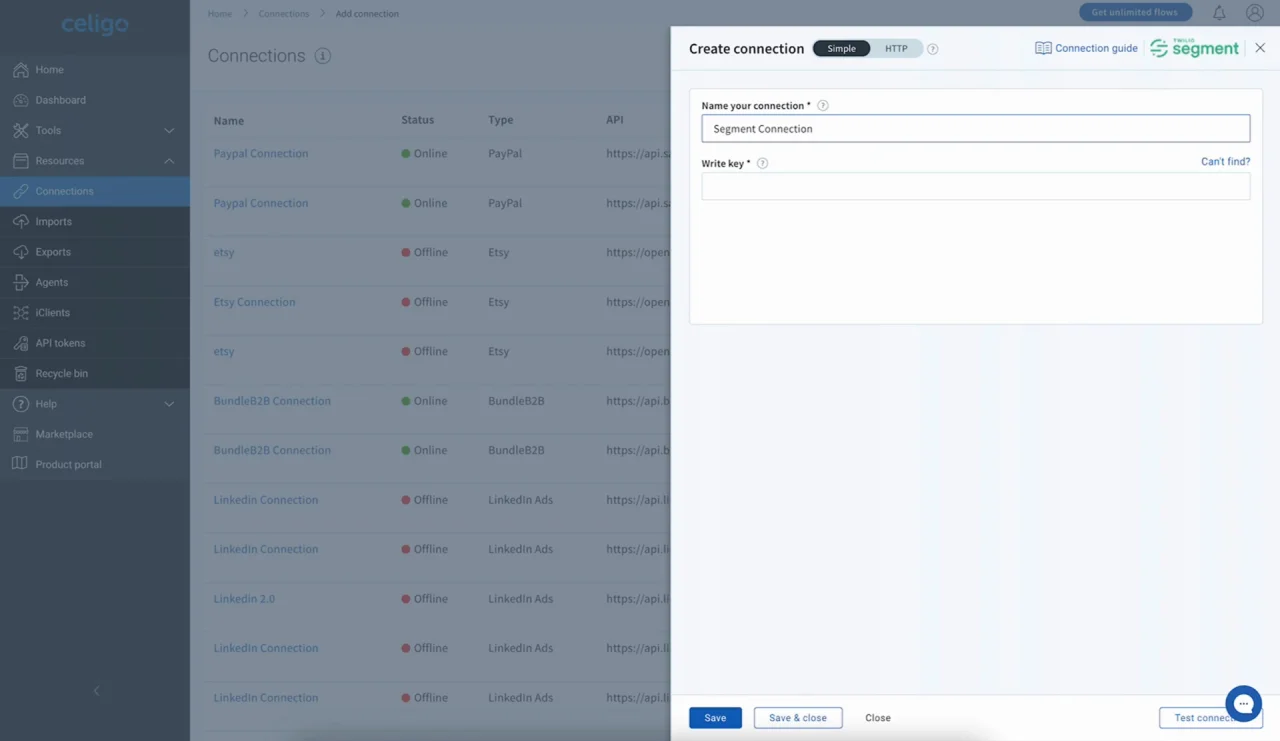Click the Type column header

click(x=500, y=120)
